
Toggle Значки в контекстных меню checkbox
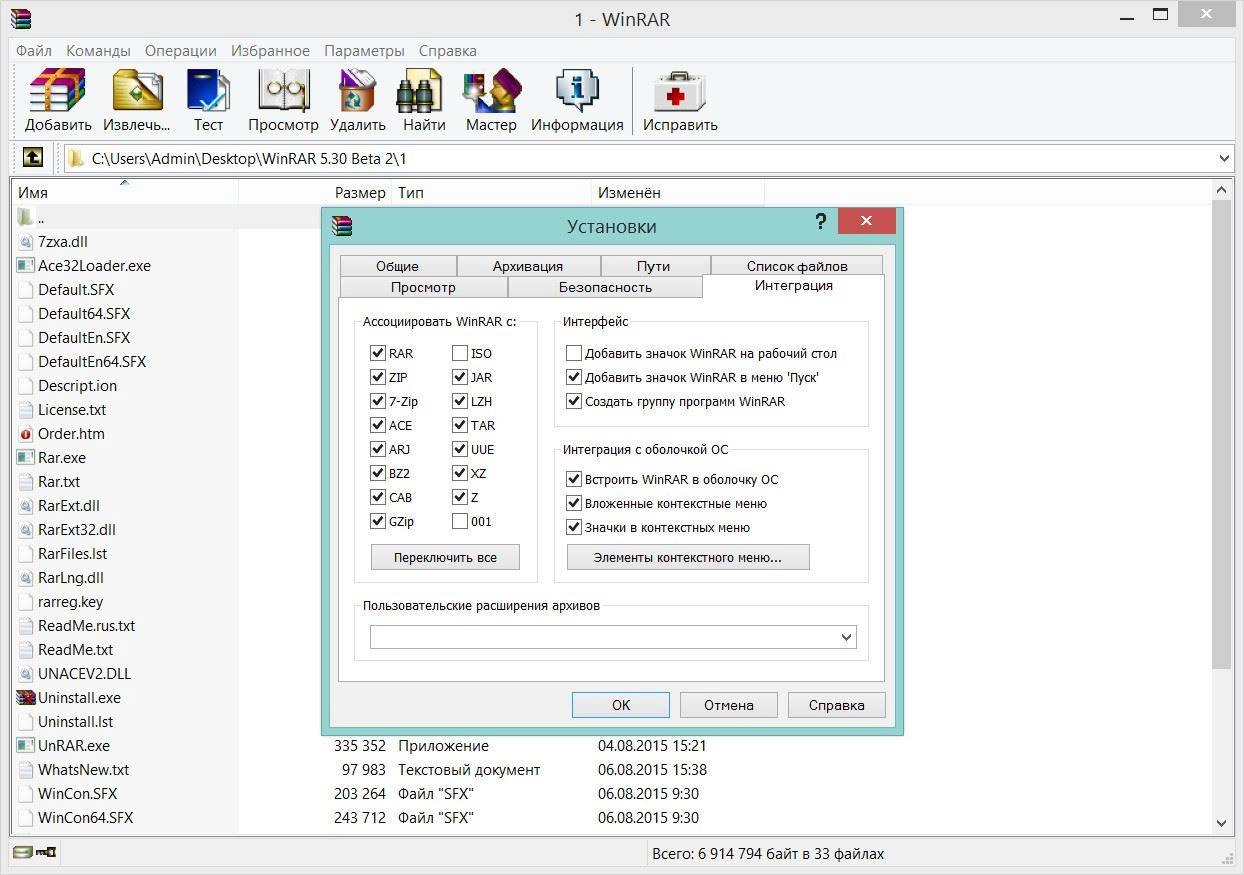574,527
